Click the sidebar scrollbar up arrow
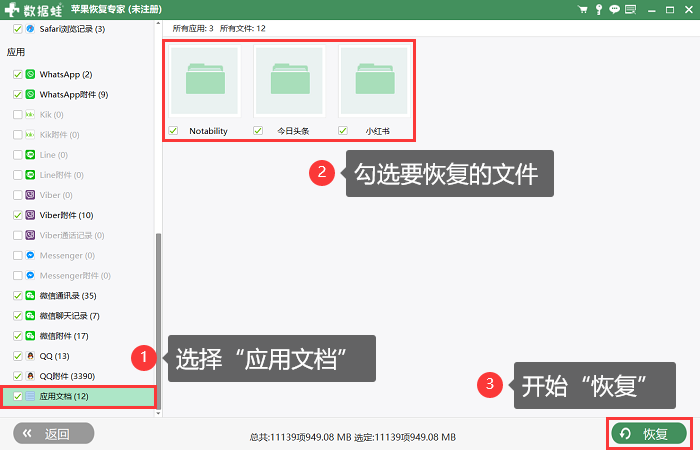Image resolution: width=700 pixels, height=450 pixels. pos(158,23)
